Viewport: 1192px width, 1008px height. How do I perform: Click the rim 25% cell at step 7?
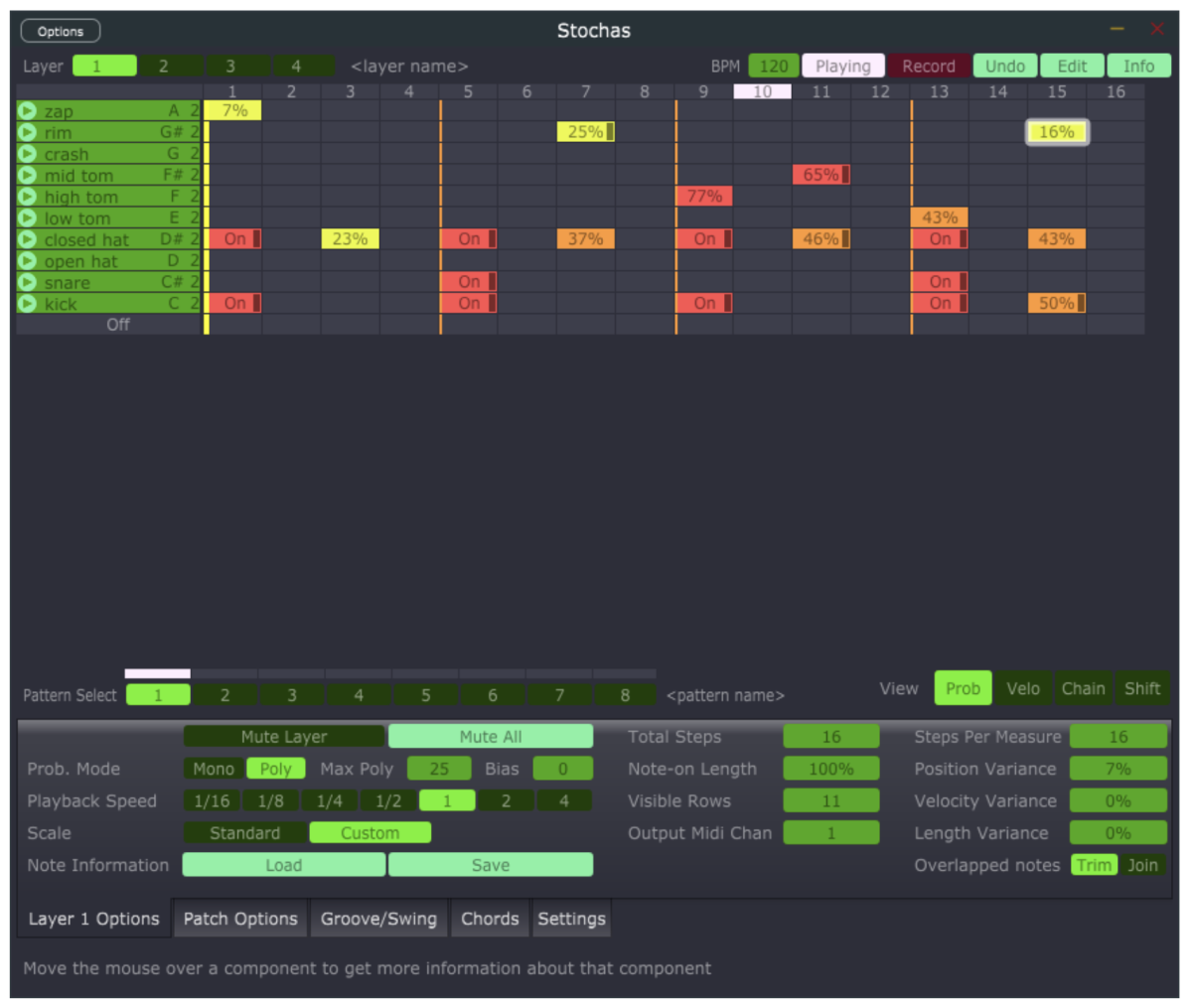pyautogui.click(x=586, y=131)
